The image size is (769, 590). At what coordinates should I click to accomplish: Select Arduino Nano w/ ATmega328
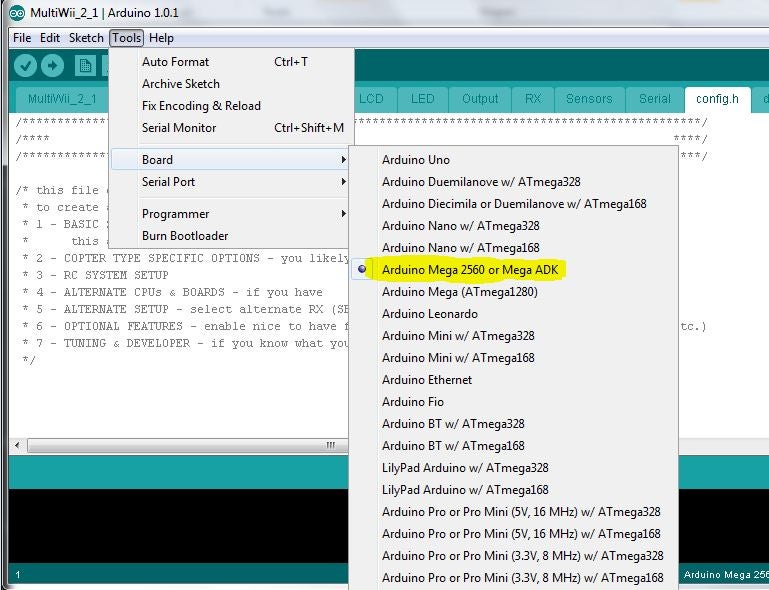(514, 226)
